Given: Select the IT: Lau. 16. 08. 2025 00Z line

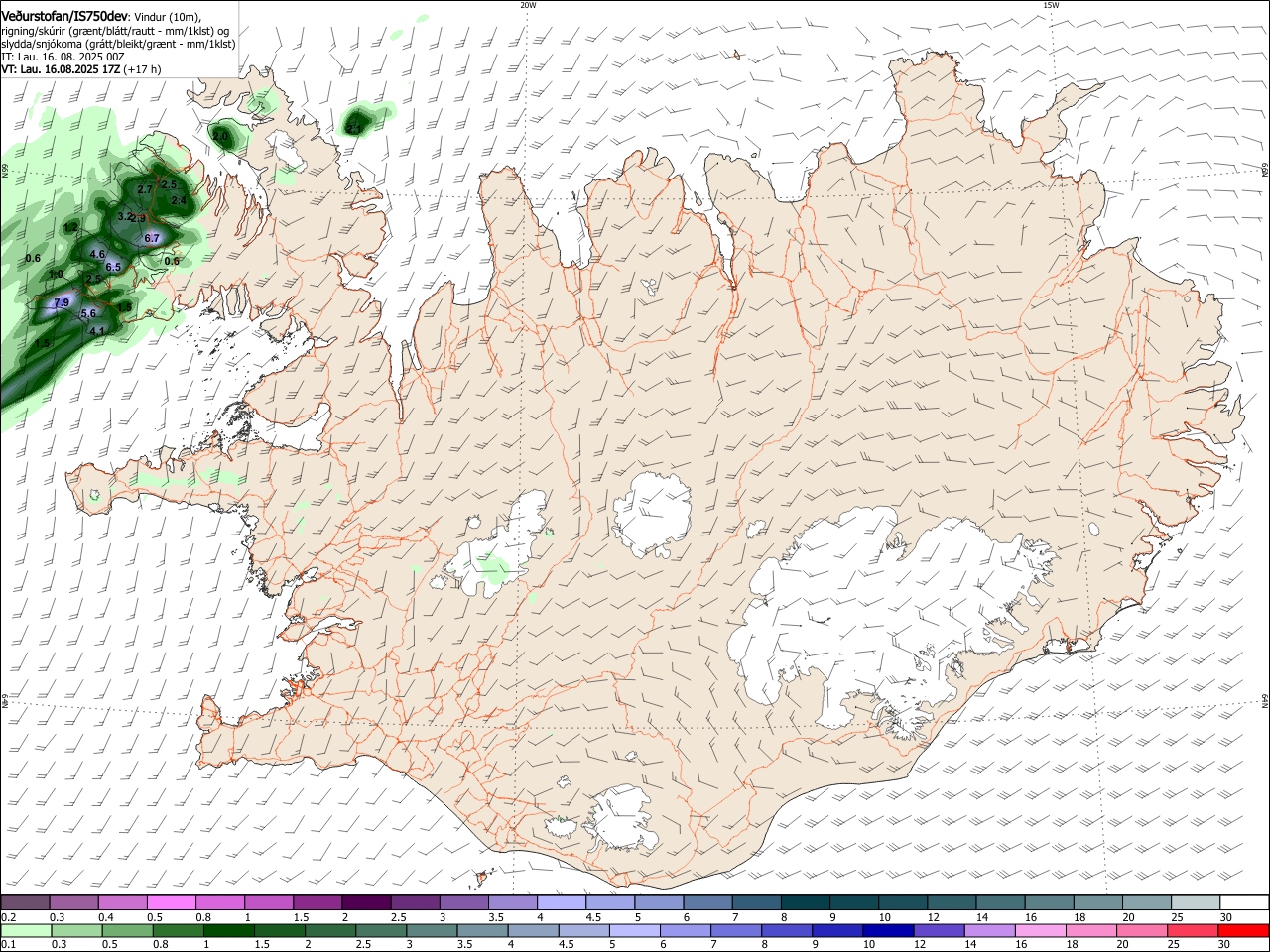Looking at the screenshot, I should [63, 57].
